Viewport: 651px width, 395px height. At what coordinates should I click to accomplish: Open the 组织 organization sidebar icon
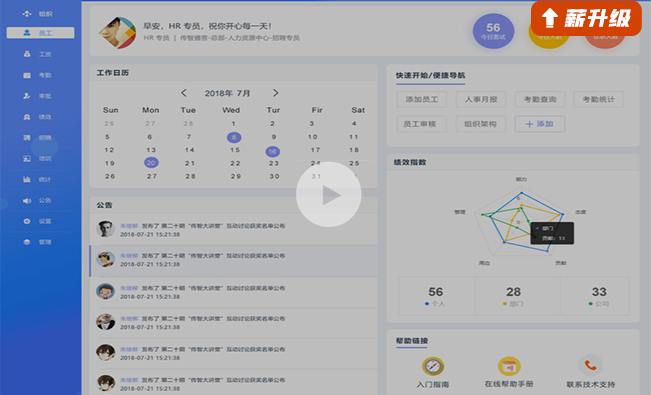(x=27, y=14)
